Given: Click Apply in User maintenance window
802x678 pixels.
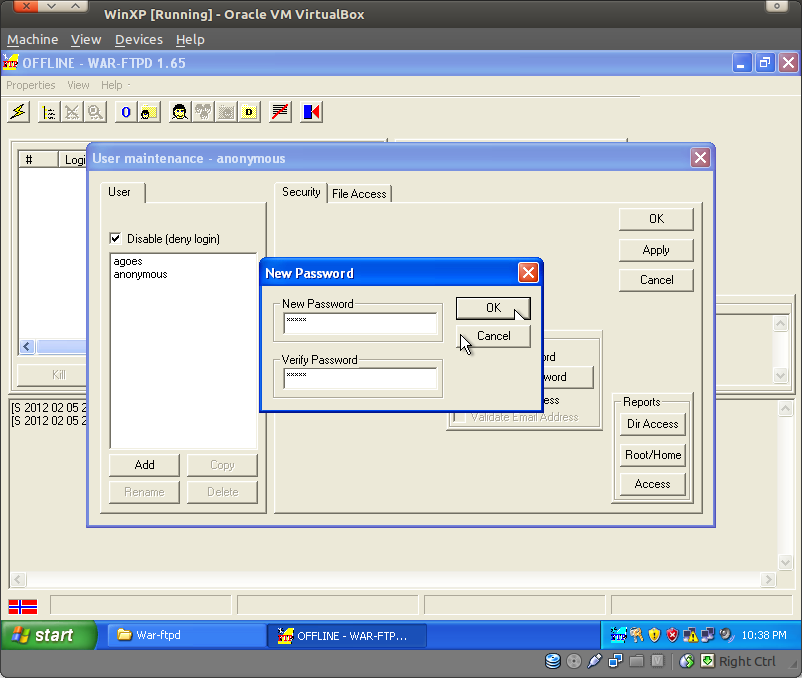Looking at the screenshot, I should (656, 250).
